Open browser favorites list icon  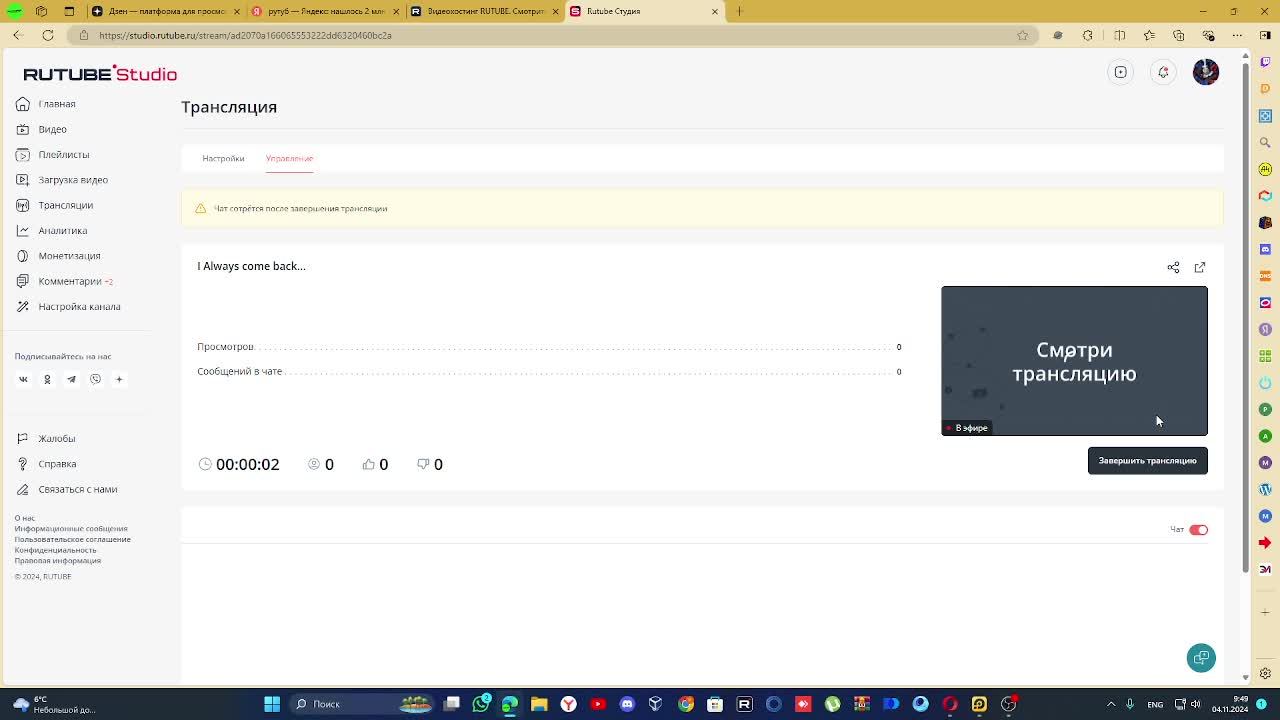(1149, 35)
